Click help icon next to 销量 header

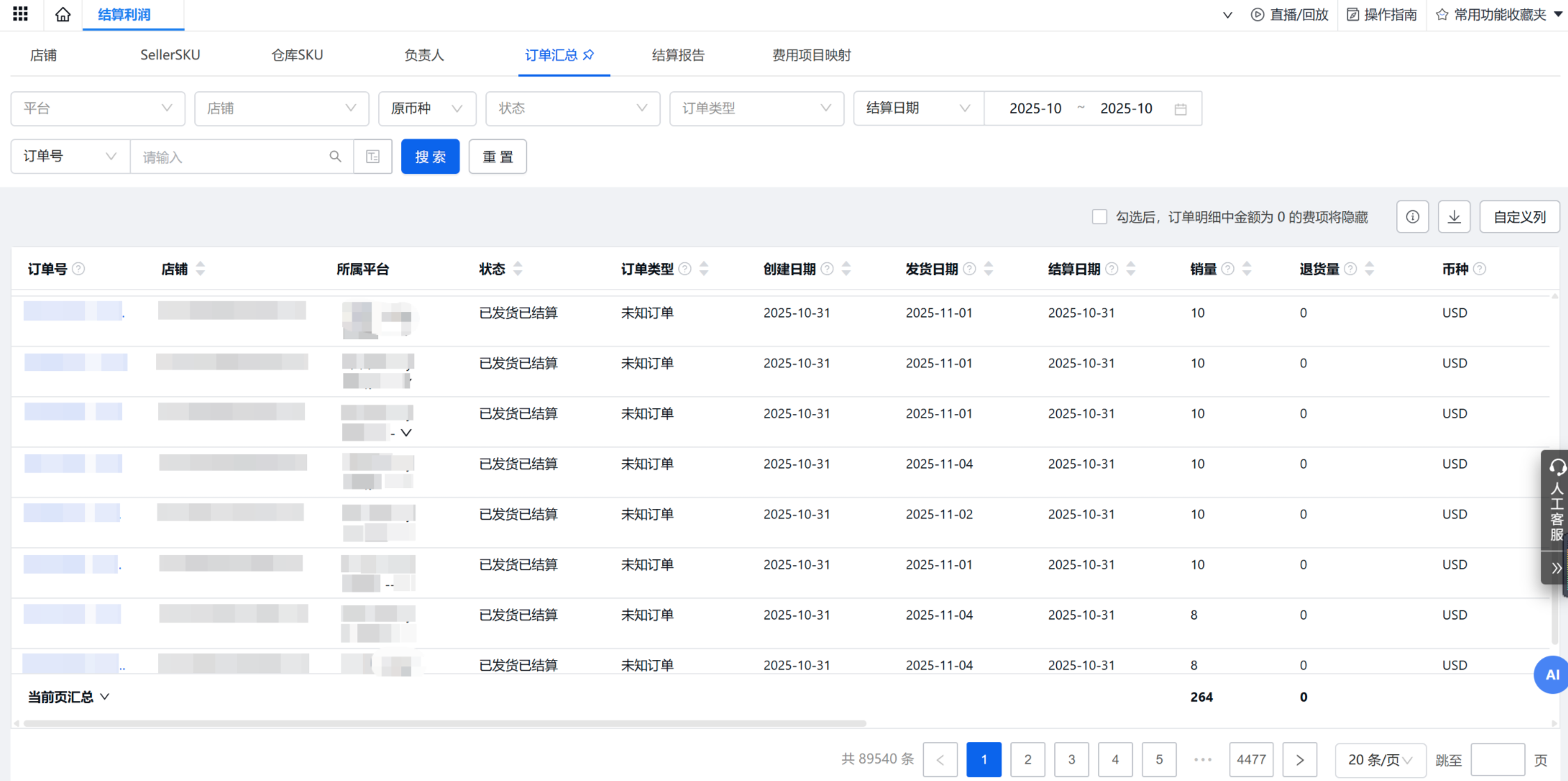tap(1228, 269)
